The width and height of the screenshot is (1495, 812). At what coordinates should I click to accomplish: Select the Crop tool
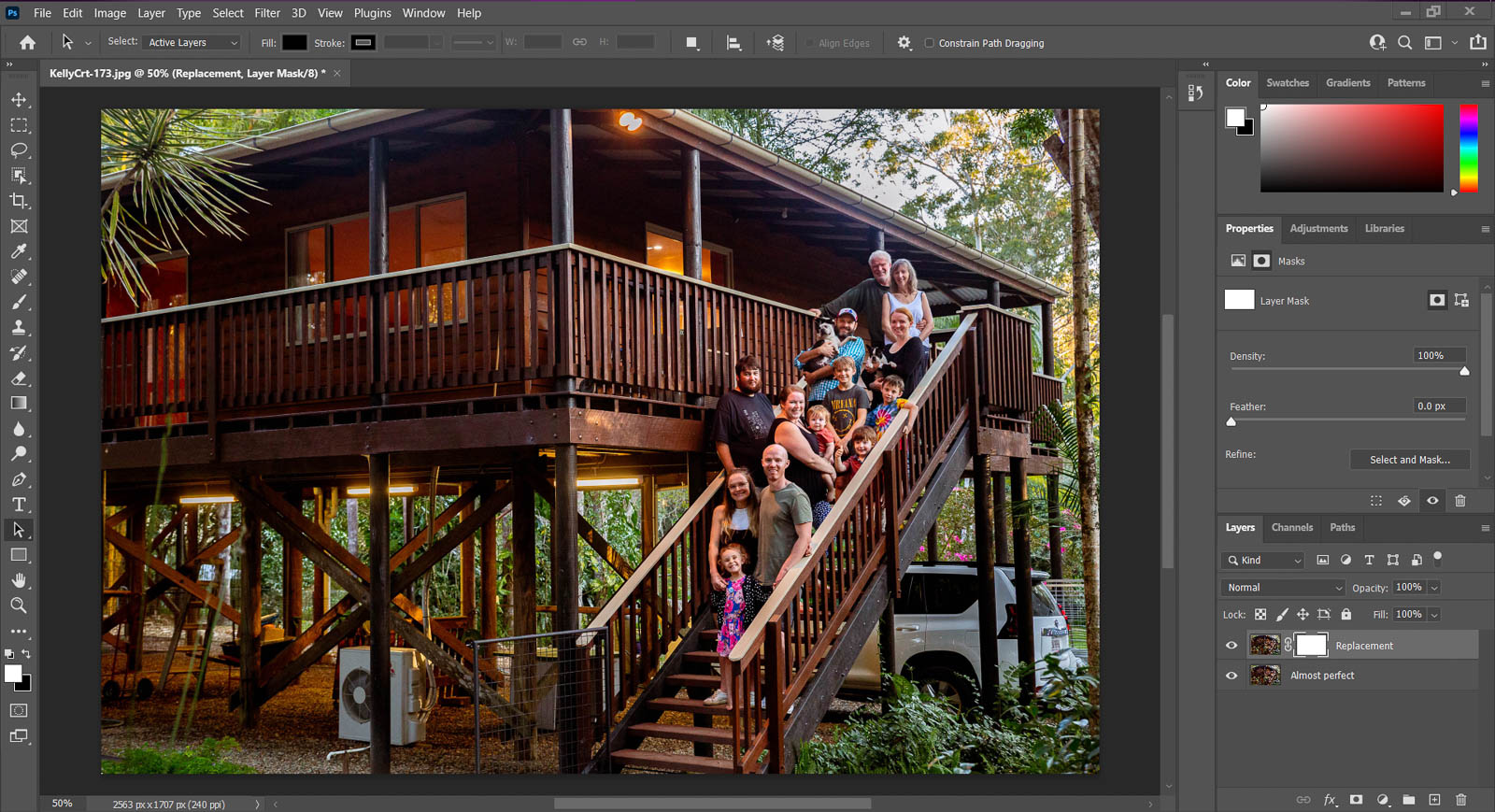pos(19,201)
